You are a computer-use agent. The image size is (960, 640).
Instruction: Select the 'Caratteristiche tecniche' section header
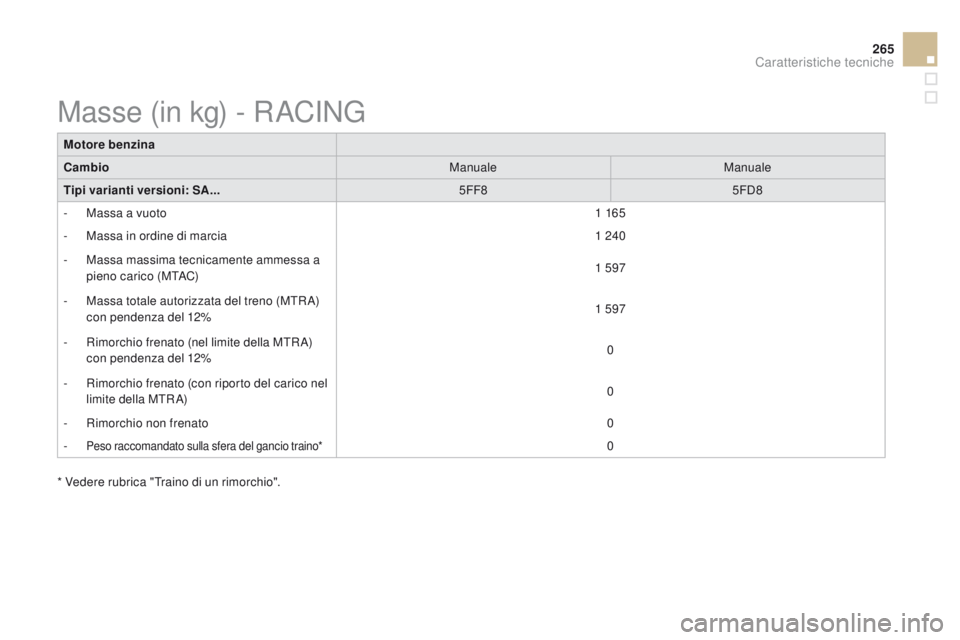824,62
